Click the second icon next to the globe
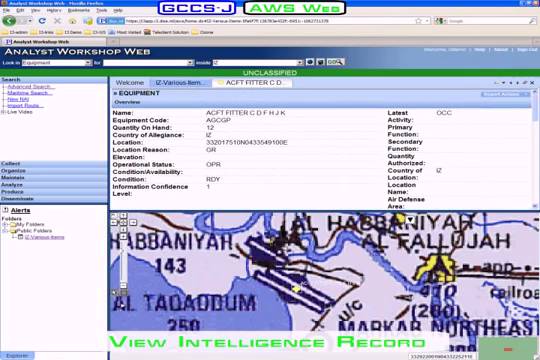Screen dimensions: 540x360 click(x=320, y=62)
